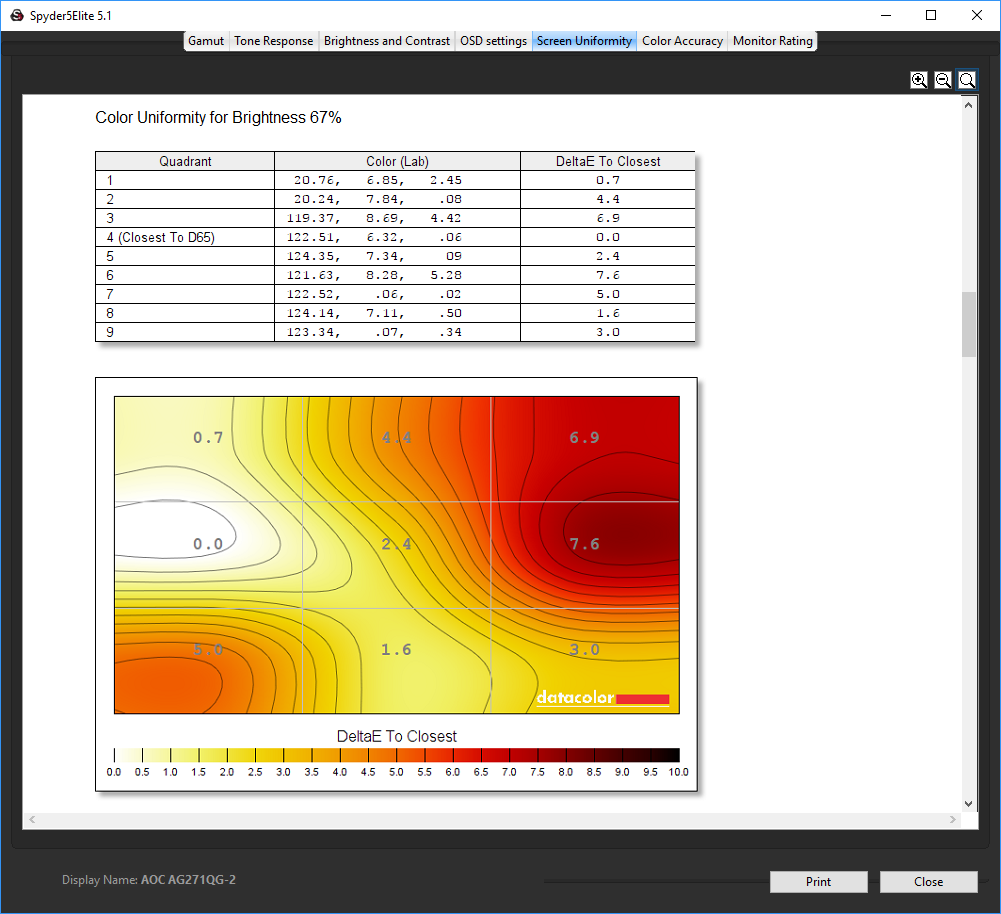Click the zoom to fit magnifier icon

click(967, 80)
